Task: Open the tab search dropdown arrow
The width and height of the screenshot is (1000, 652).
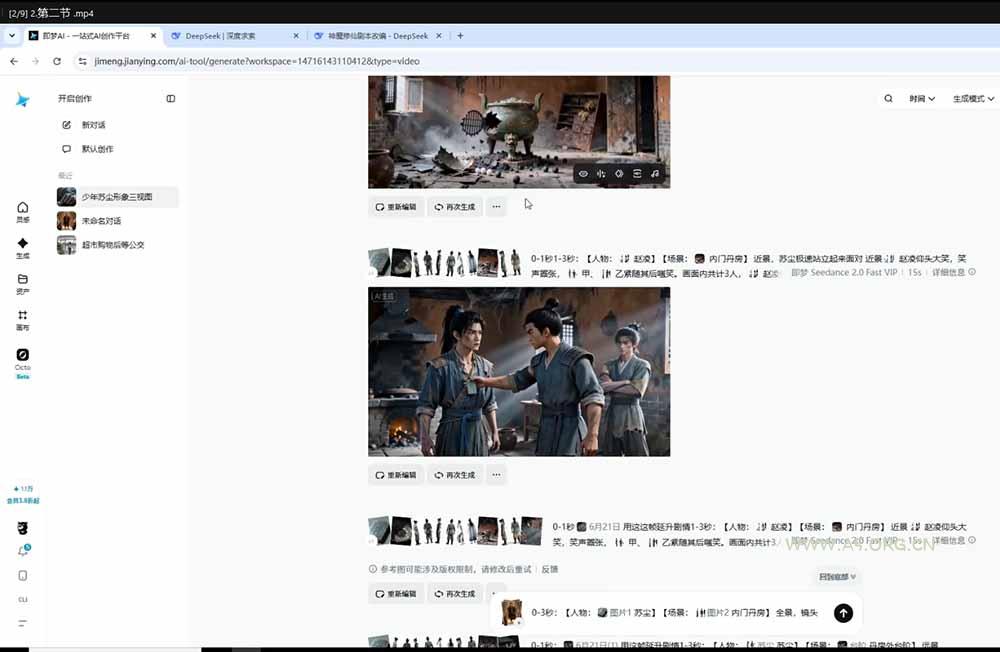Action: 11,36
